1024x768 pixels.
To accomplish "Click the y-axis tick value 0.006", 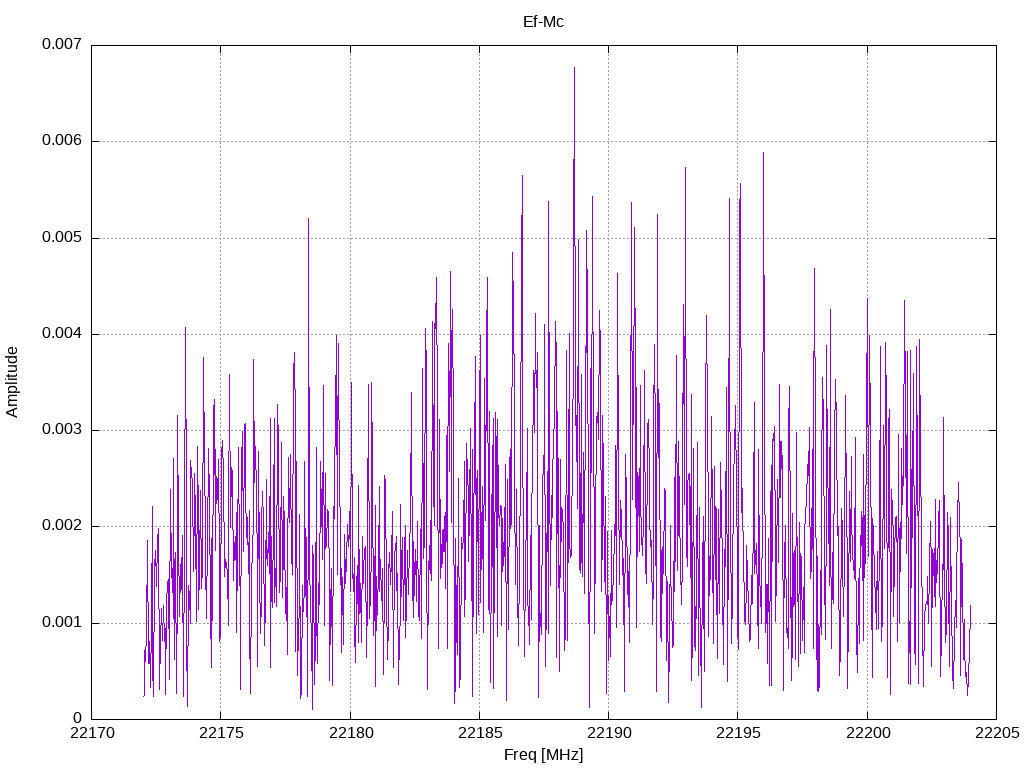I will tap(62, 140).
